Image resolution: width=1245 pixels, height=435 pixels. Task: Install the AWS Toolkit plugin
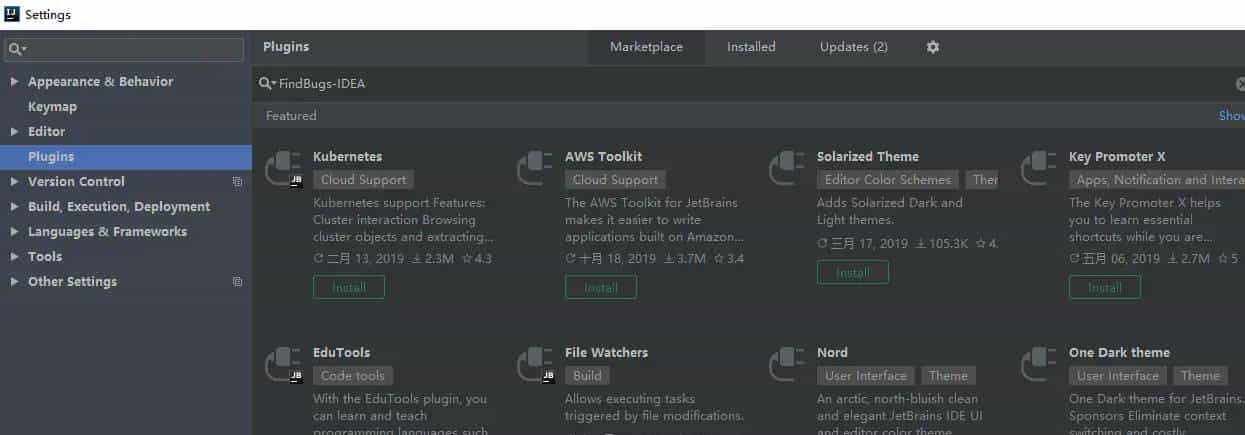pos(601,287)
